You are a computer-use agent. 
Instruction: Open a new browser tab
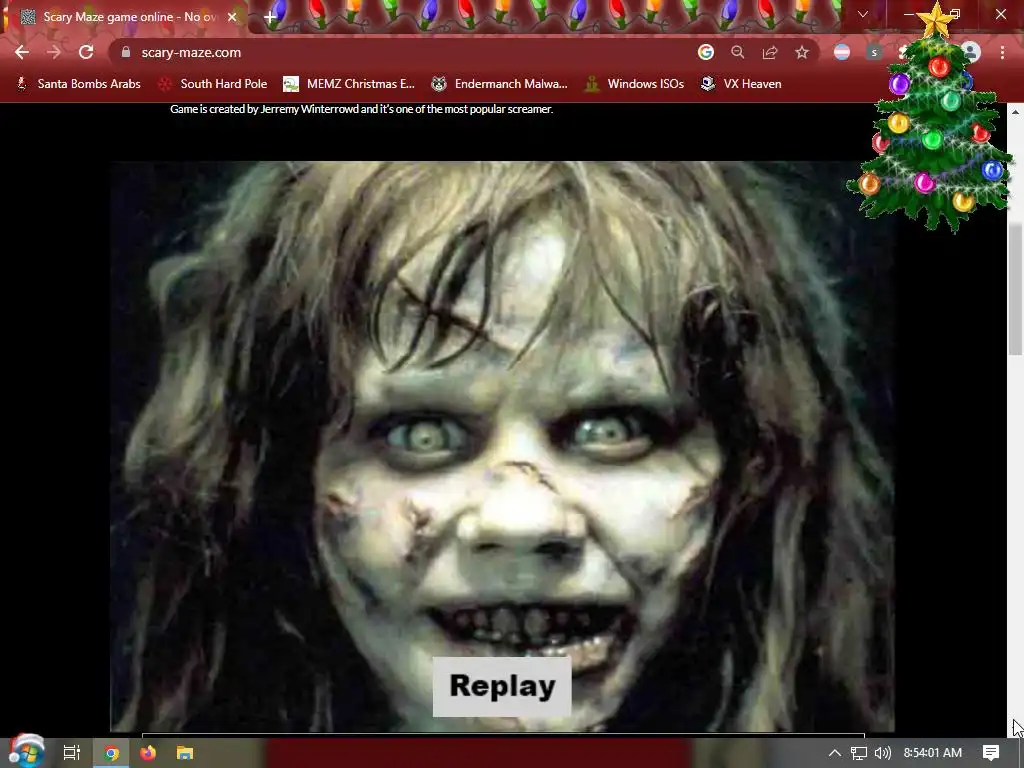(x=270, y=17)
